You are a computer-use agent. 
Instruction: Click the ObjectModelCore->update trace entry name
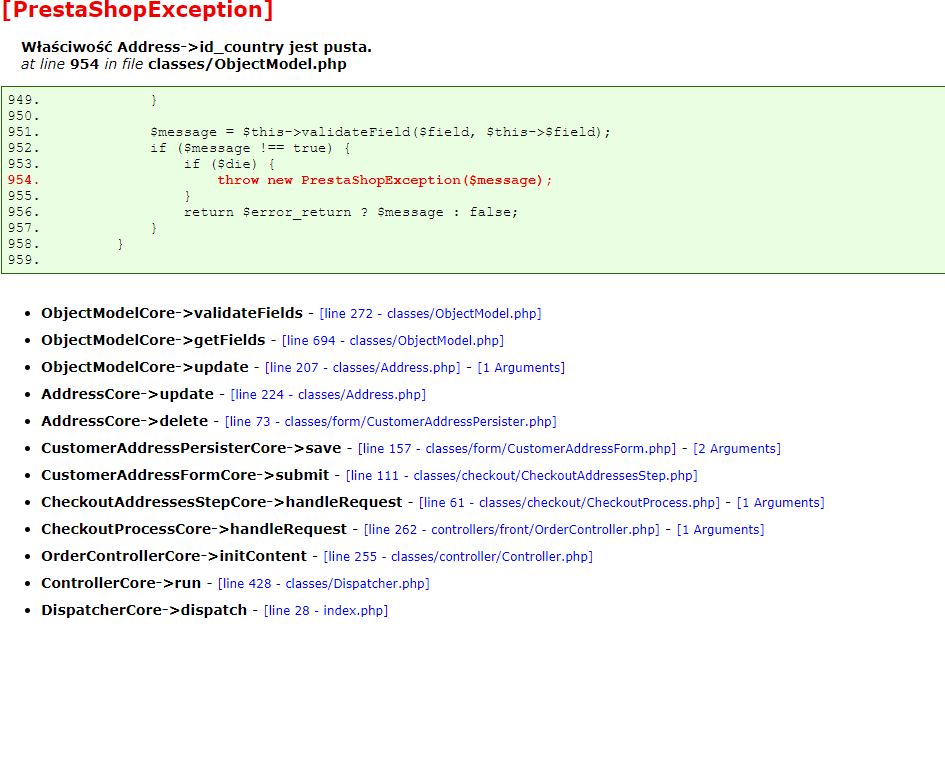145,368
